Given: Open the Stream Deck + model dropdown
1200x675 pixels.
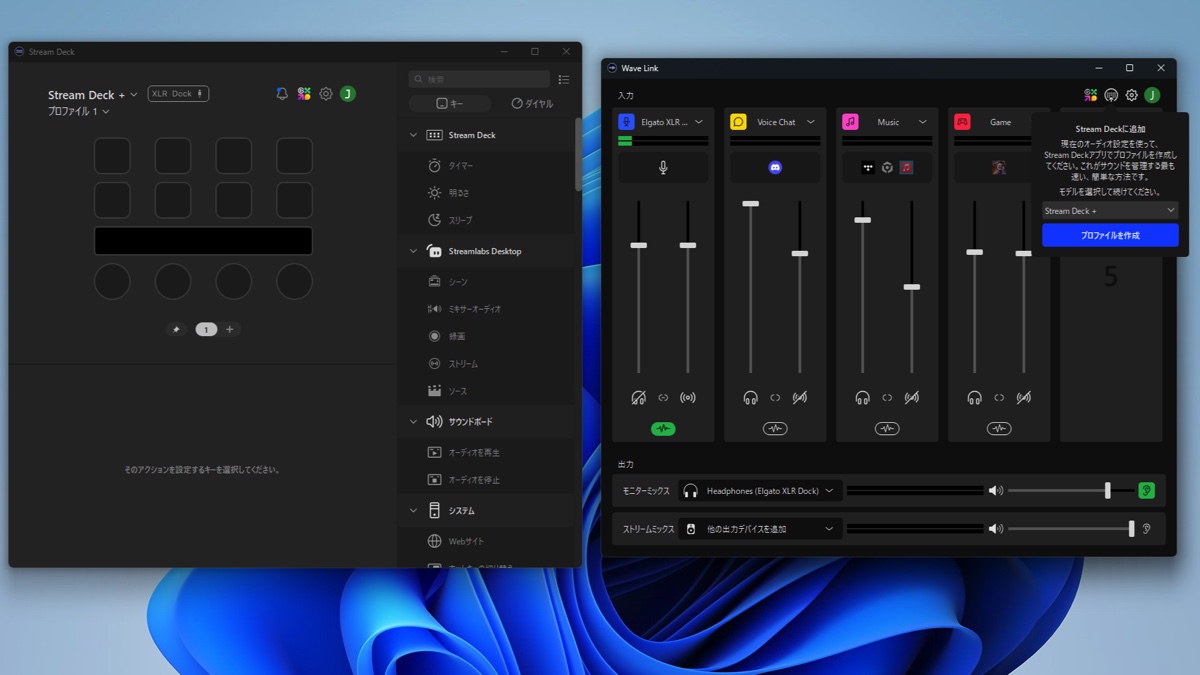Looking at the screenshot, I should coord(1109,211).
